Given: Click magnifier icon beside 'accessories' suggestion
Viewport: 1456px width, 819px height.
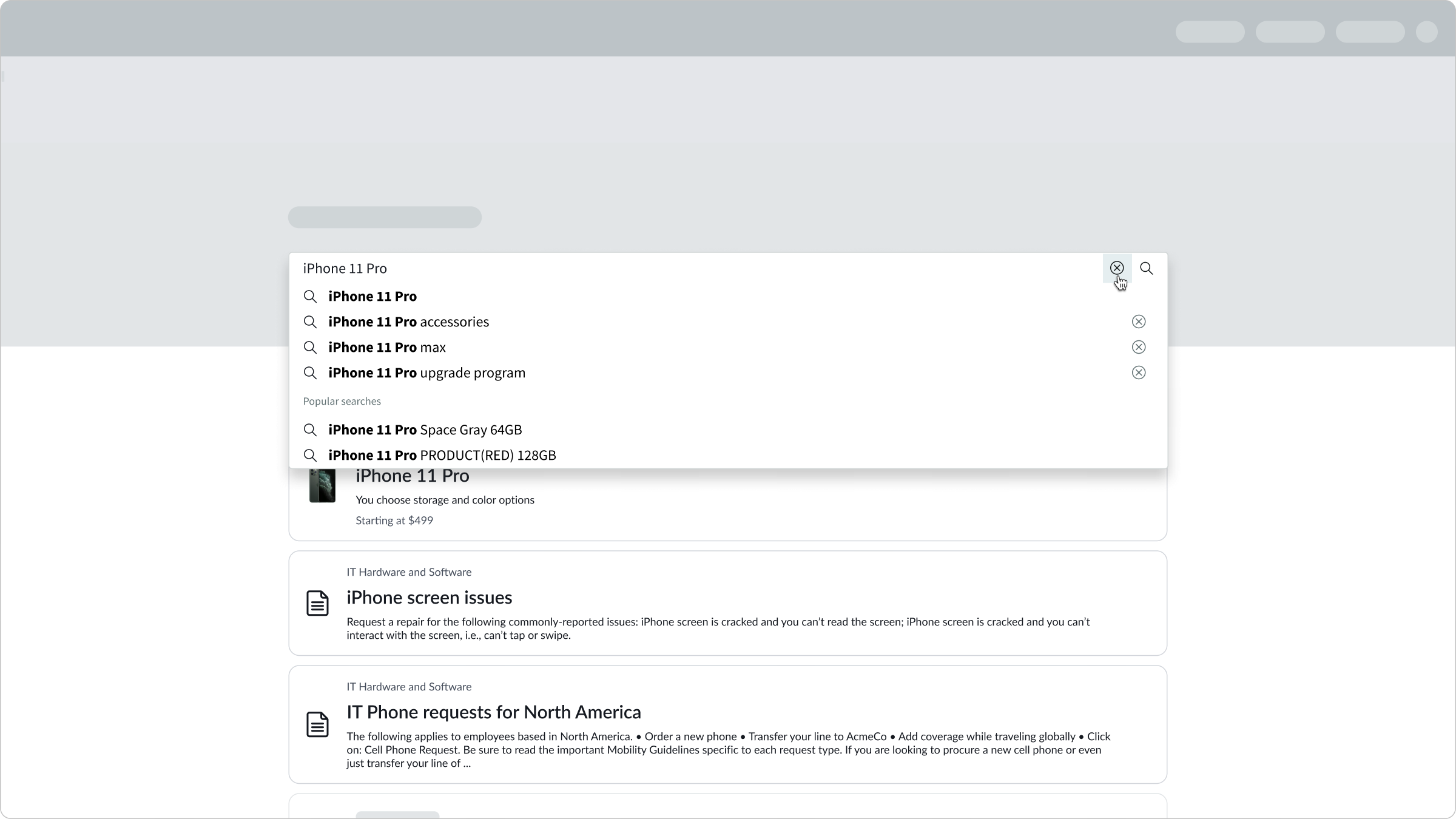Looking at the screenshot, I should (310, 322).
